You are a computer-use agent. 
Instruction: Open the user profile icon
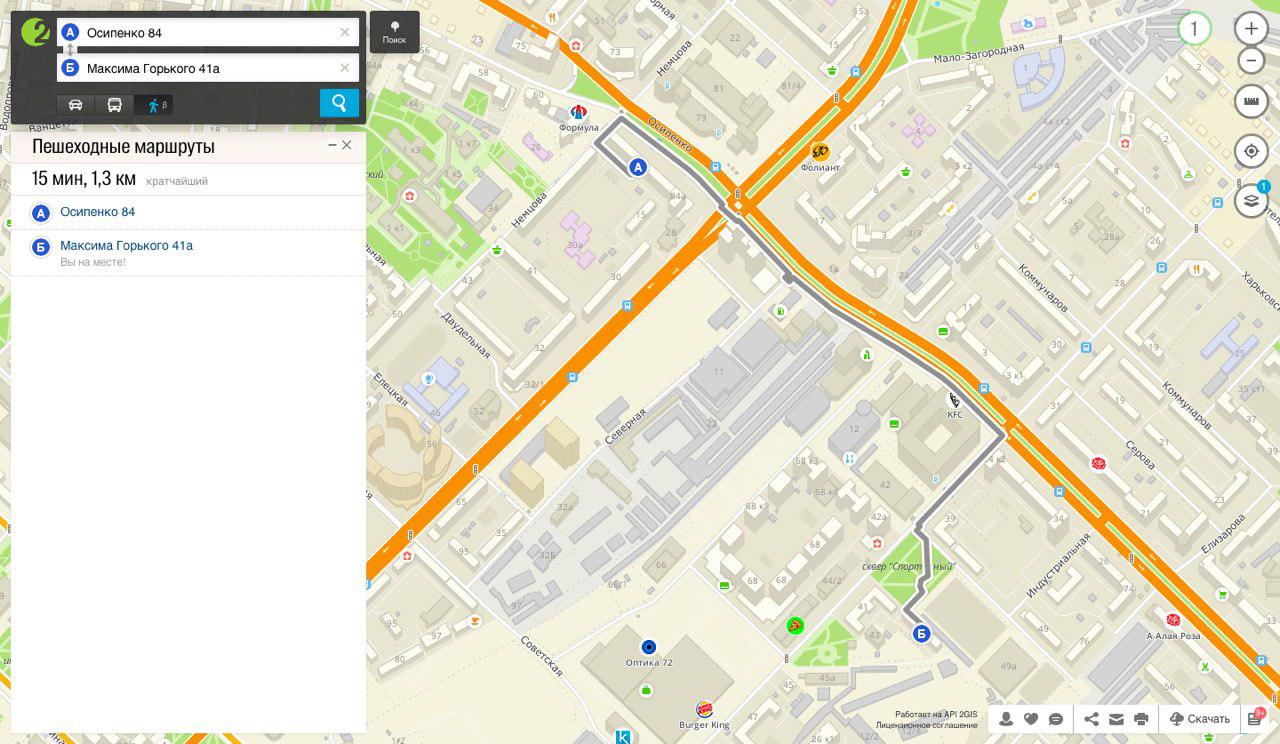(x=1006, y=719)
